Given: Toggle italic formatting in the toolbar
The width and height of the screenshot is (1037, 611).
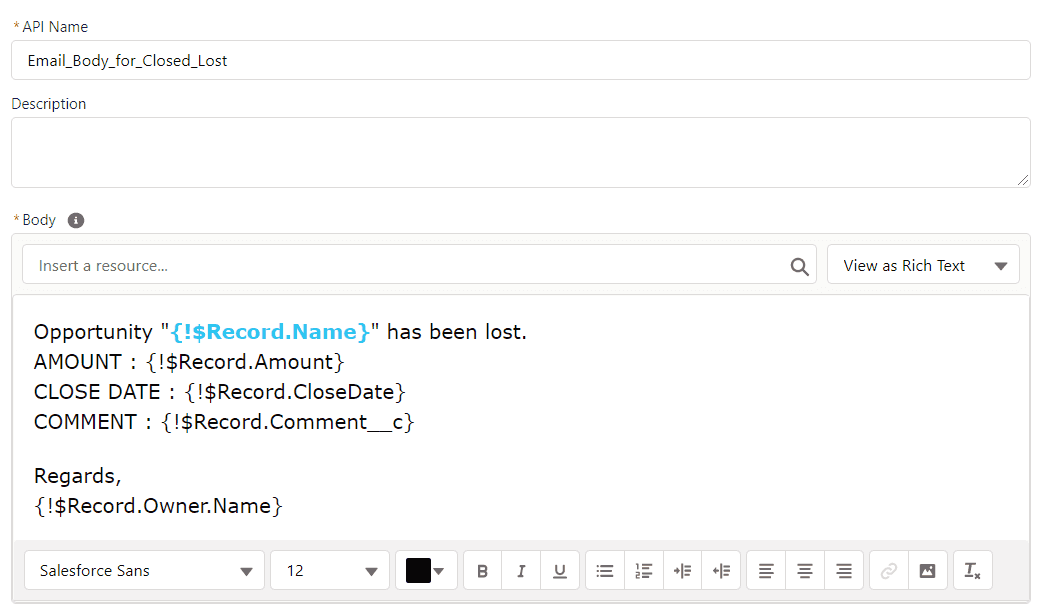Looking at the screenshot, I should pyautogui.click(x=521, y=571).
